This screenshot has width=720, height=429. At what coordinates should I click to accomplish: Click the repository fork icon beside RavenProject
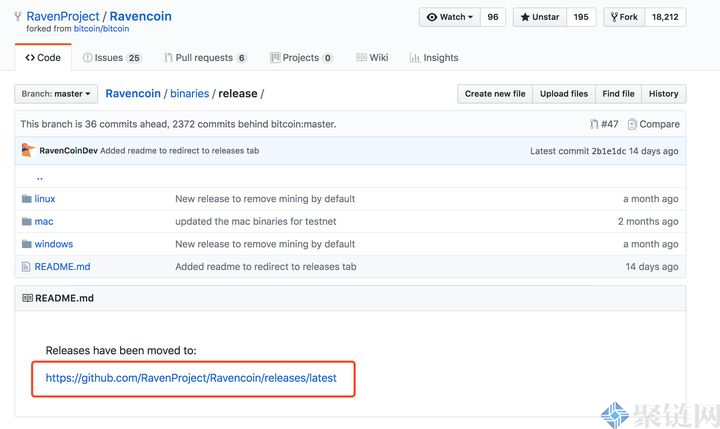18,17
